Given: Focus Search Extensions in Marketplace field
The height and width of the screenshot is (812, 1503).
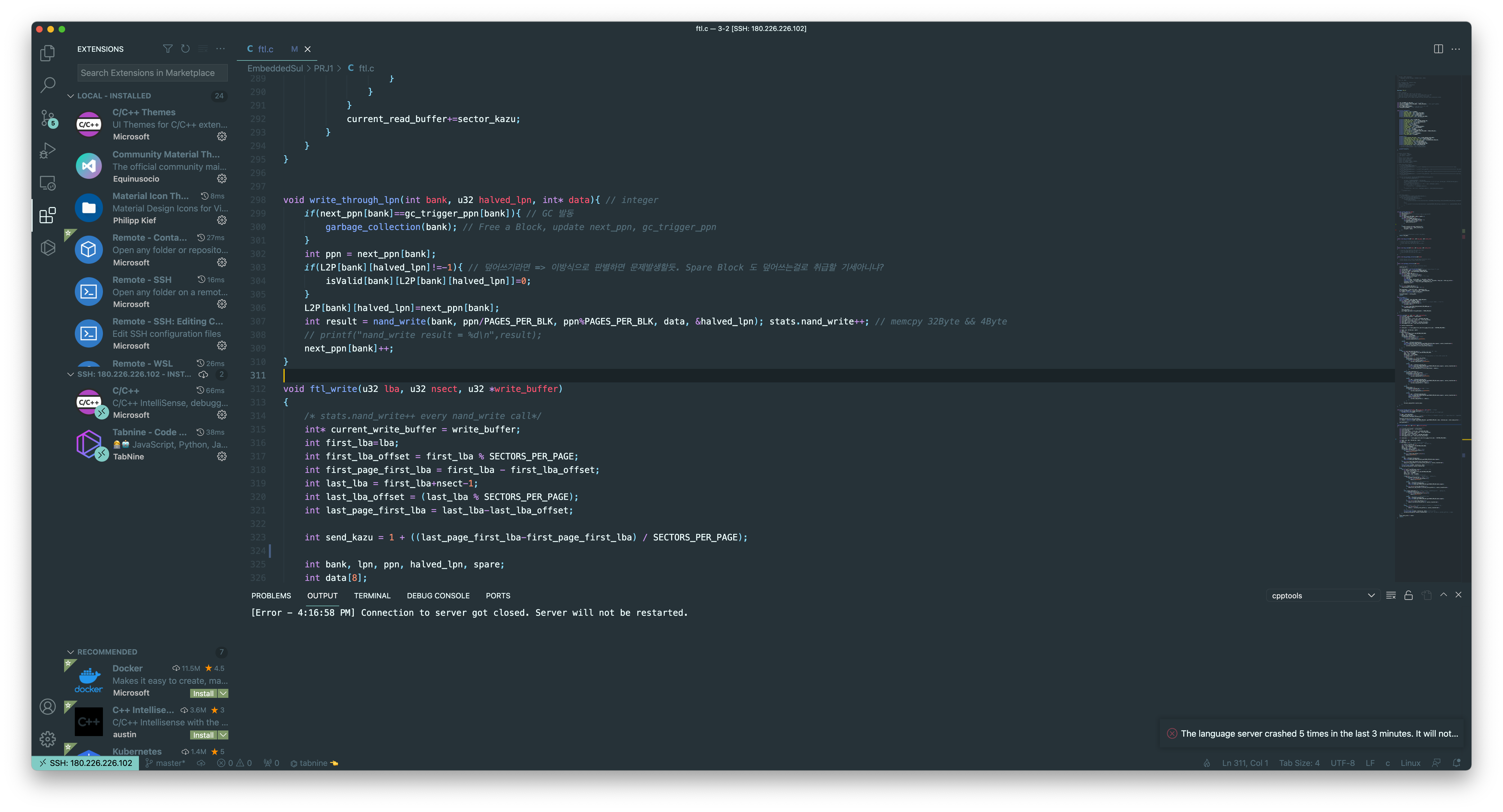Looking at the screenshot, I should (152, 73).
